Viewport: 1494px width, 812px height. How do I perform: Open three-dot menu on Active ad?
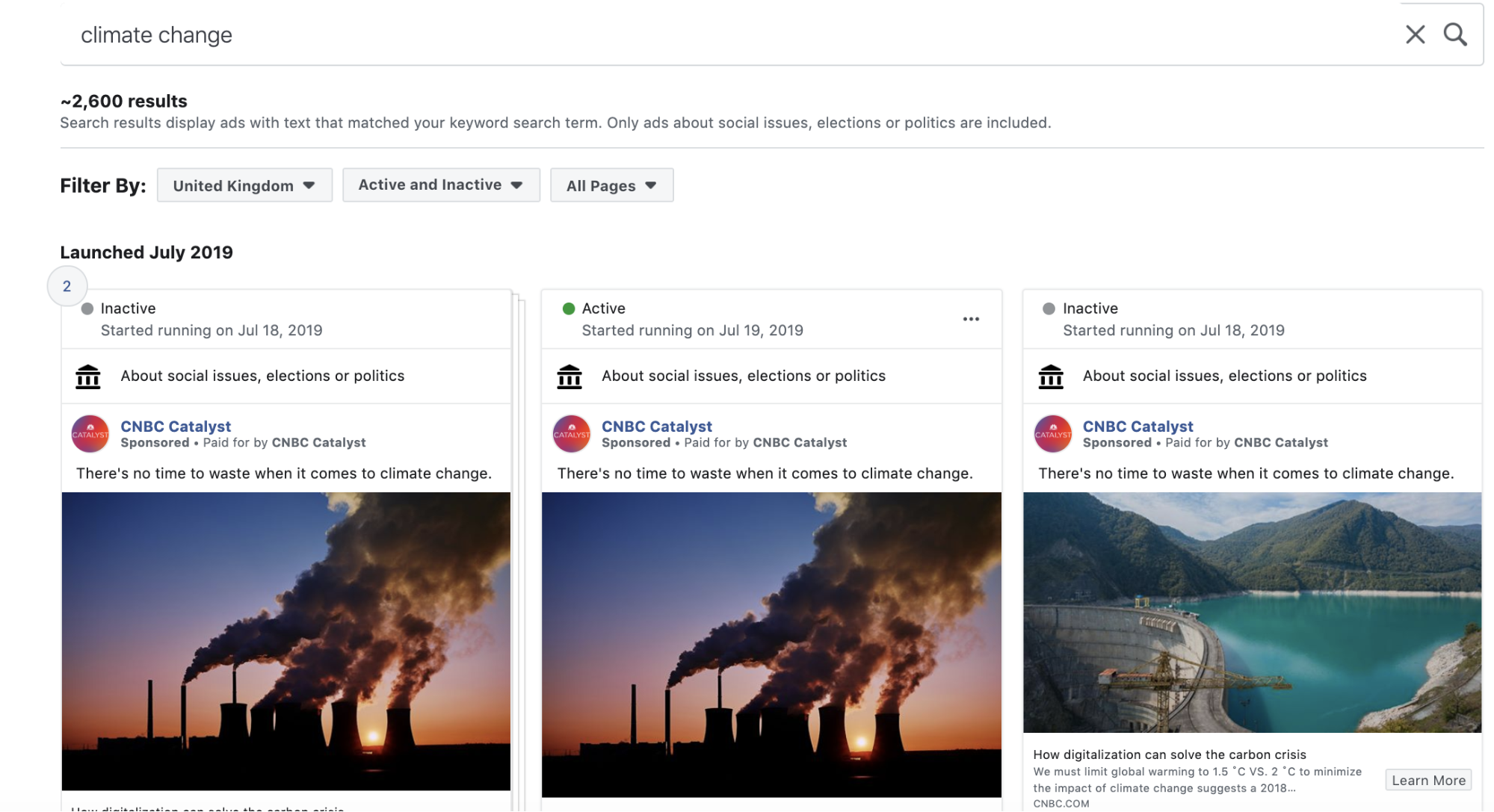coord(971,319)
